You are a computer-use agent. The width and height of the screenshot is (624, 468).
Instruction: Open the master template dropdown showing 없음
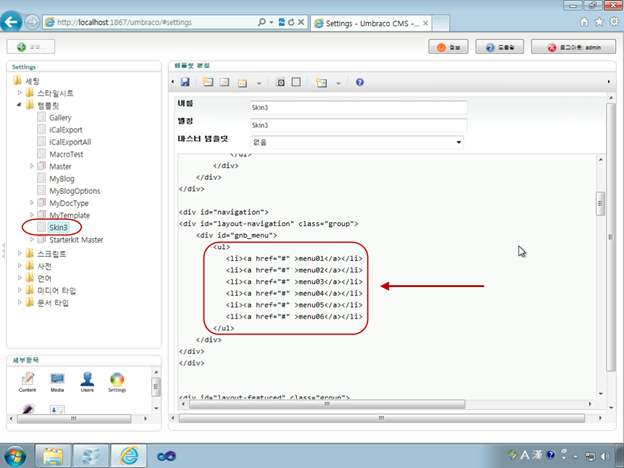[357, 142]
